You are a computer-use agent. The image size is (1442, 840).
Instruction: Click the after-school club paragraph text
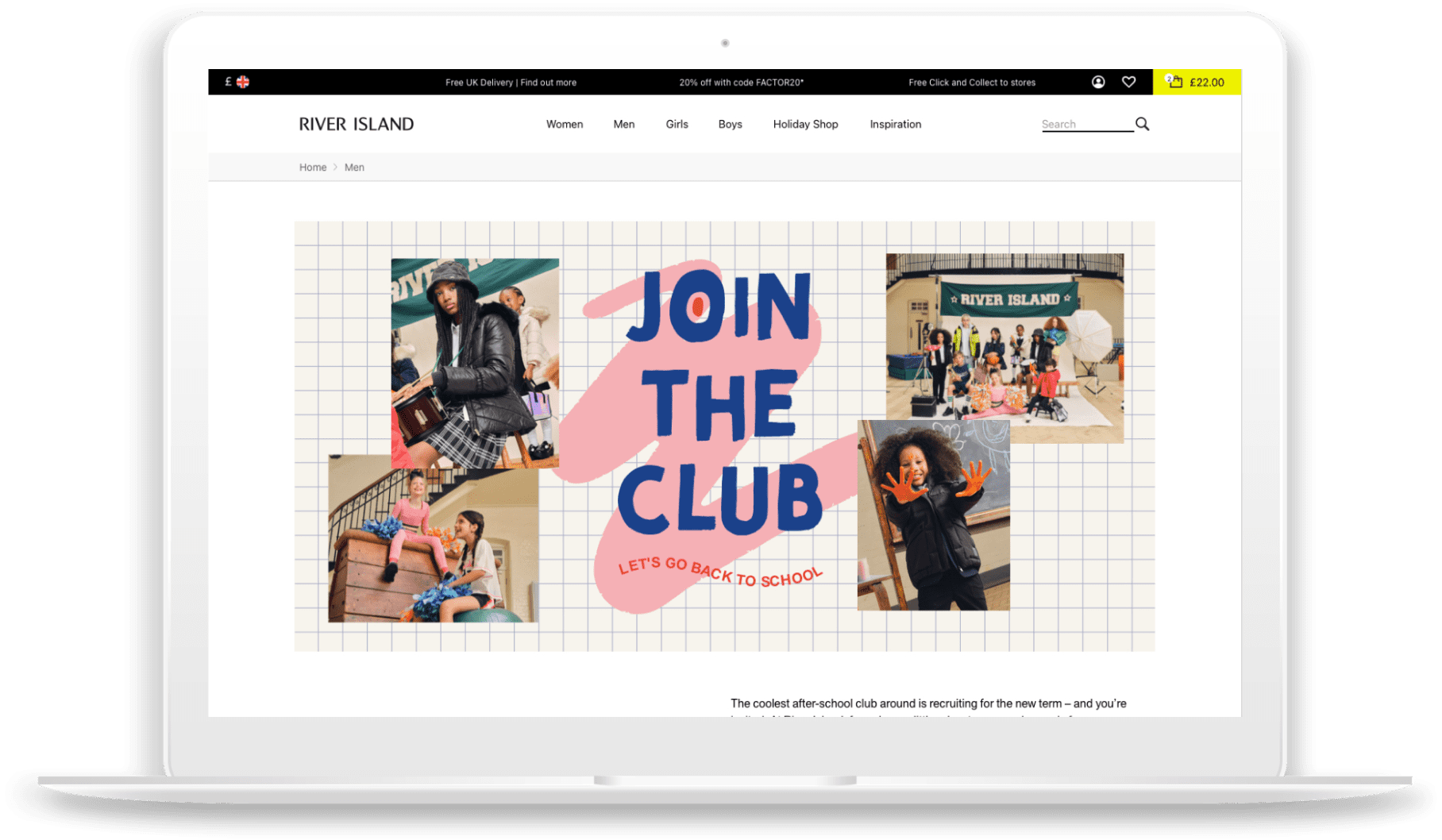pyautogui.click(x=928, y=708)
